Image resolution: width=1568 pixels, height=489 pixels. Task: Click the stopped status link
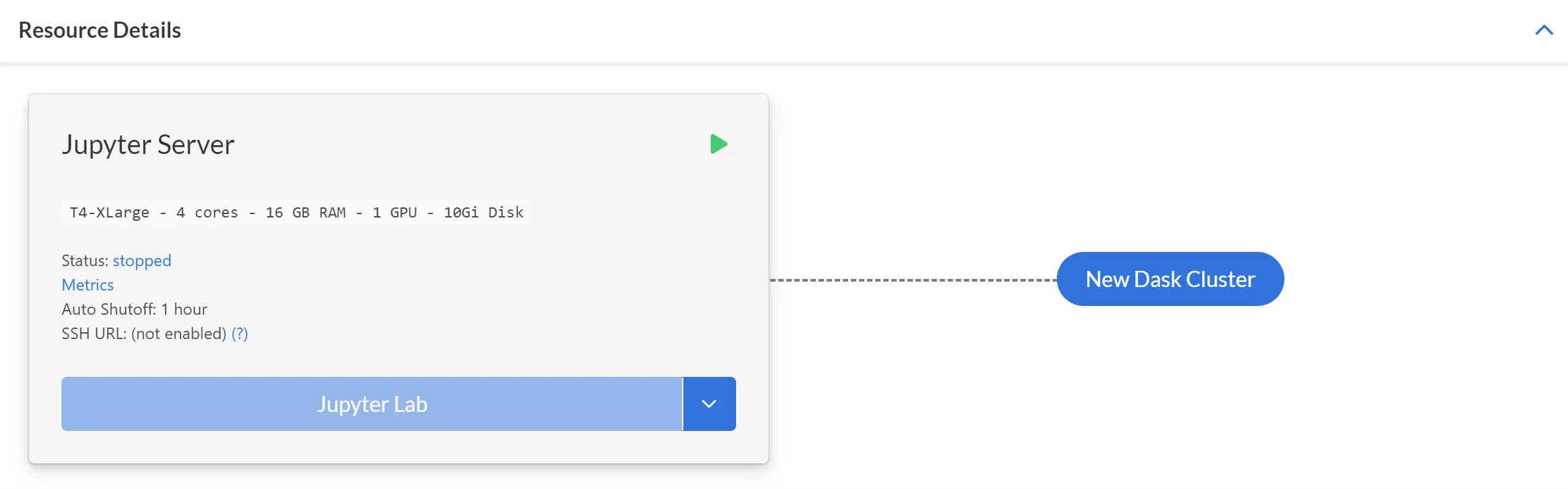tap(141, 261)
